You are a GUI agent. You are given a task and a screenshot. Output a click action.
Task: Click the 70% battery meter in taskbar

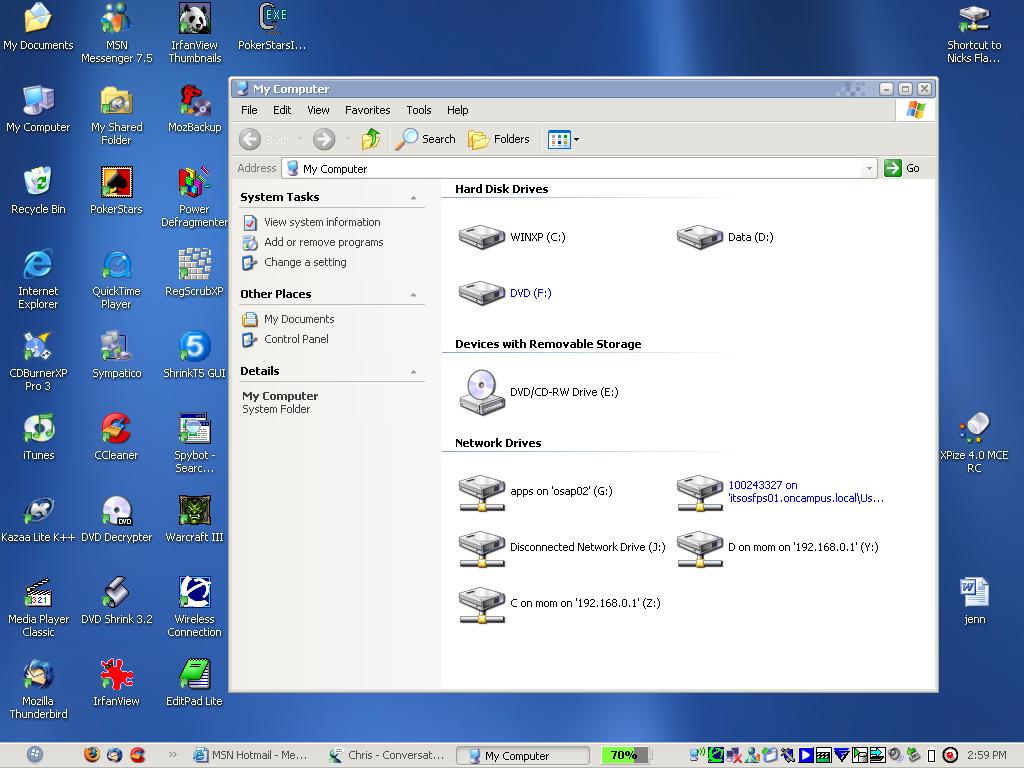[x=625, y=755]
